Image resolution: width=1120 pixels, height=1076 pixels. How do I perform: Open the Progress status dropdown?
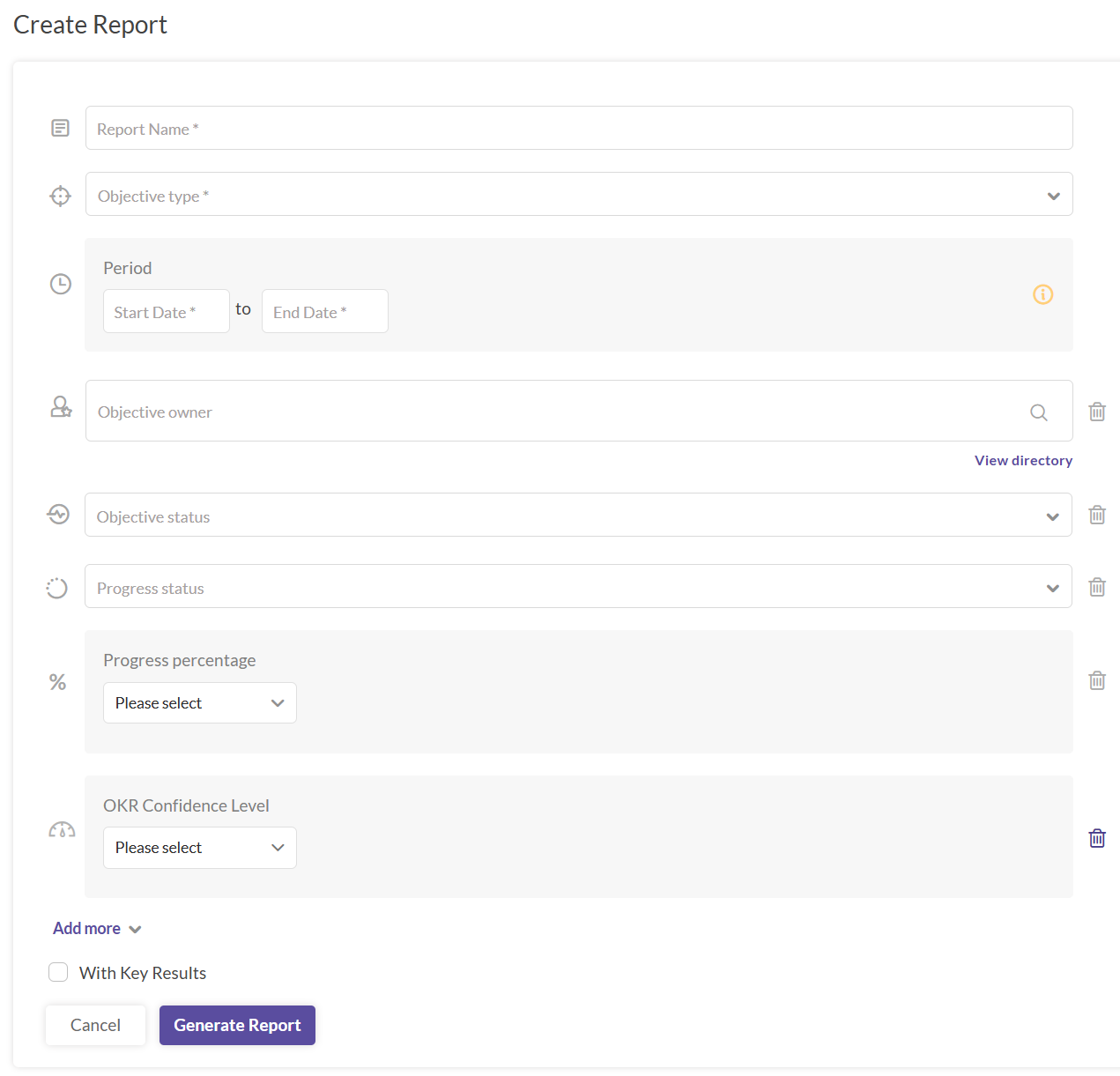[578, 586]
